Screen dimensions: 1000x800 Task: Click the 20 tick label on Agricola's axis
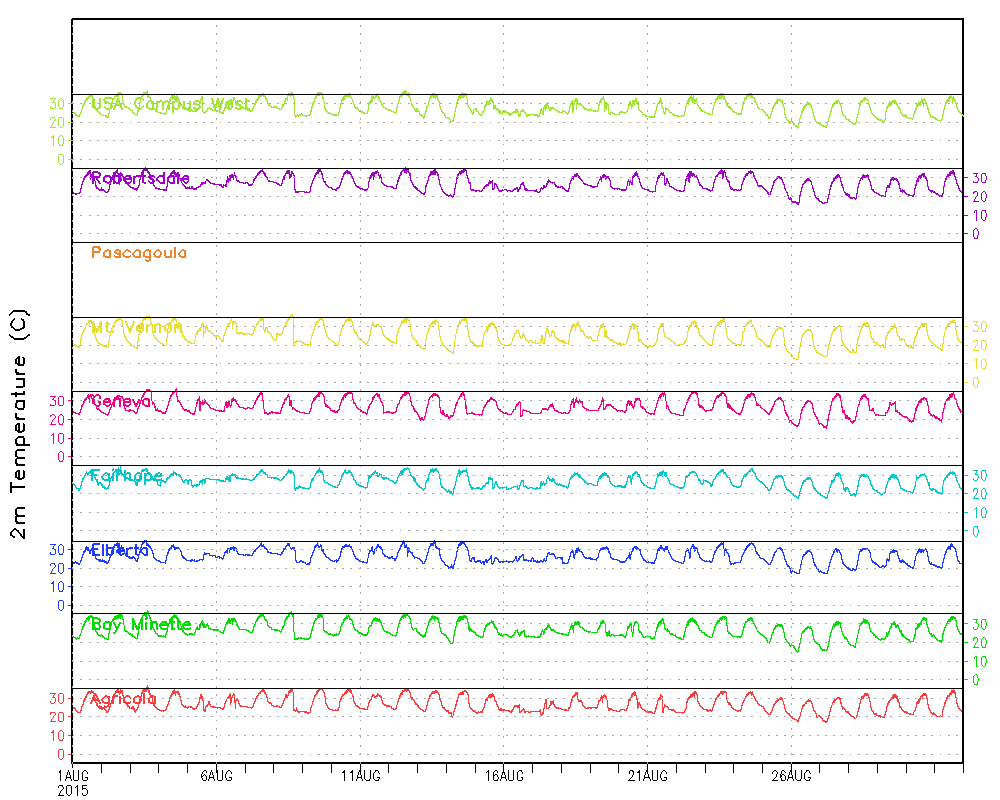click(56, 716)
